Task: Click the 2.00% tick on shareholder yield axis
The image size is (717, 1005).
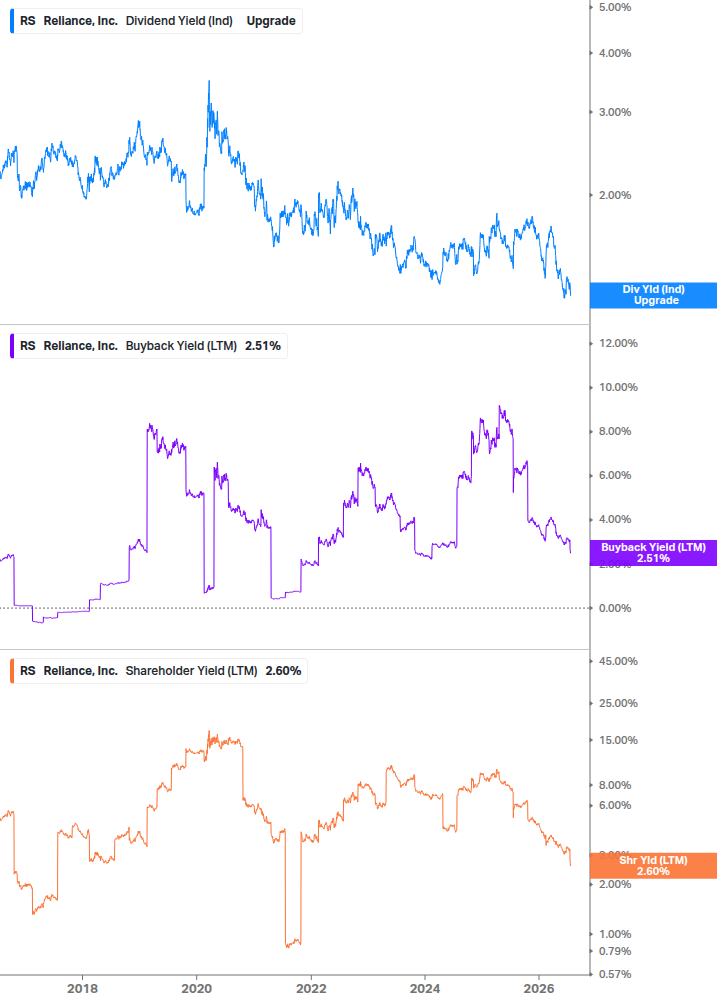Action: pos(614,885)
